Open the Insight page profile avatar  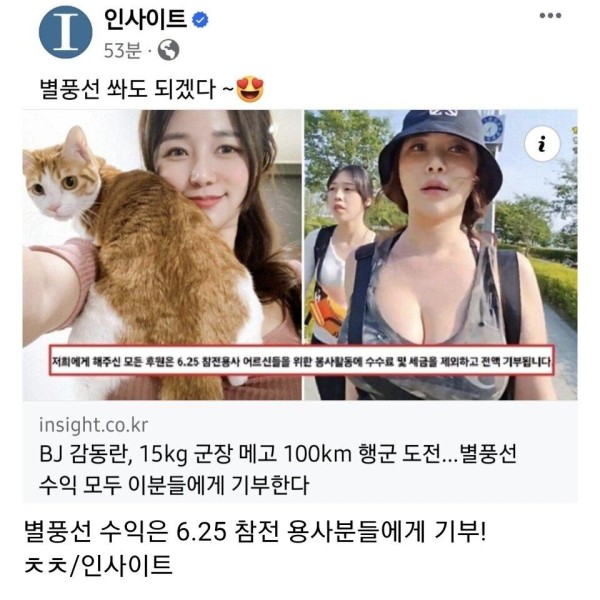[65, 32]
